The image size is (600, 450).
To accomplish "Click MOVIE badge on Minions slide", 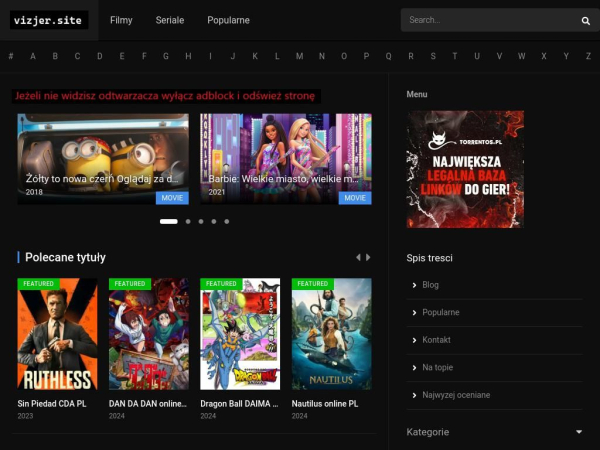I will coord(172,198).
